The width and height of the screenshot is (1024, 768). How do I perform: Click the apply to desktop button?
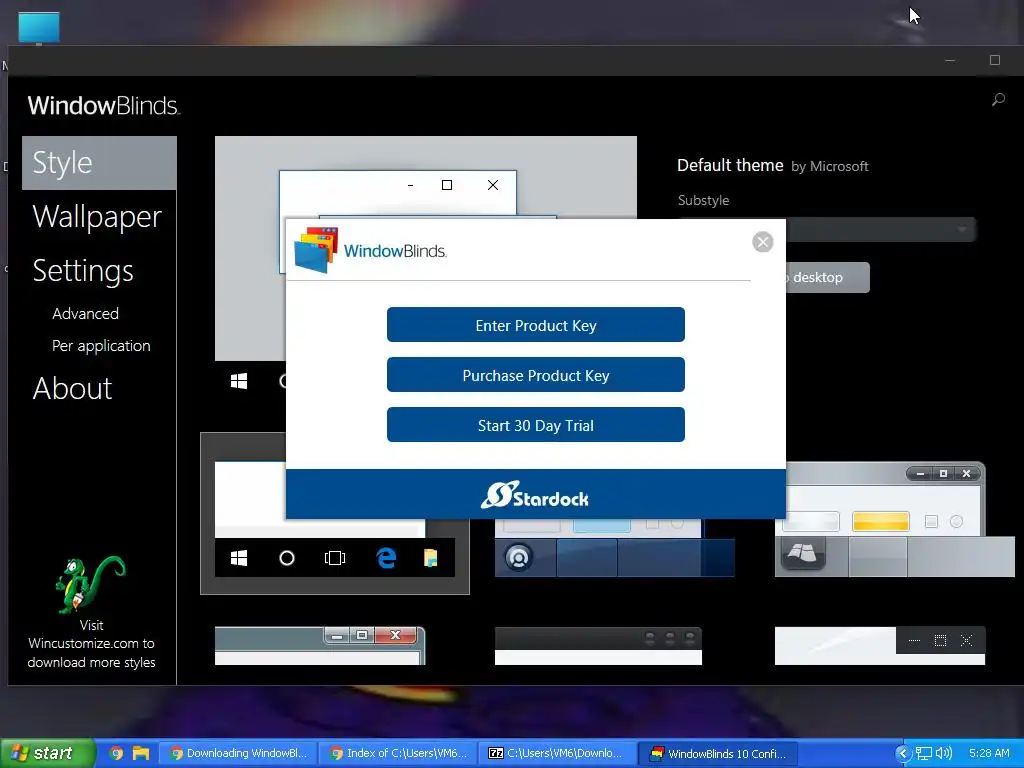tap(827, 278)
